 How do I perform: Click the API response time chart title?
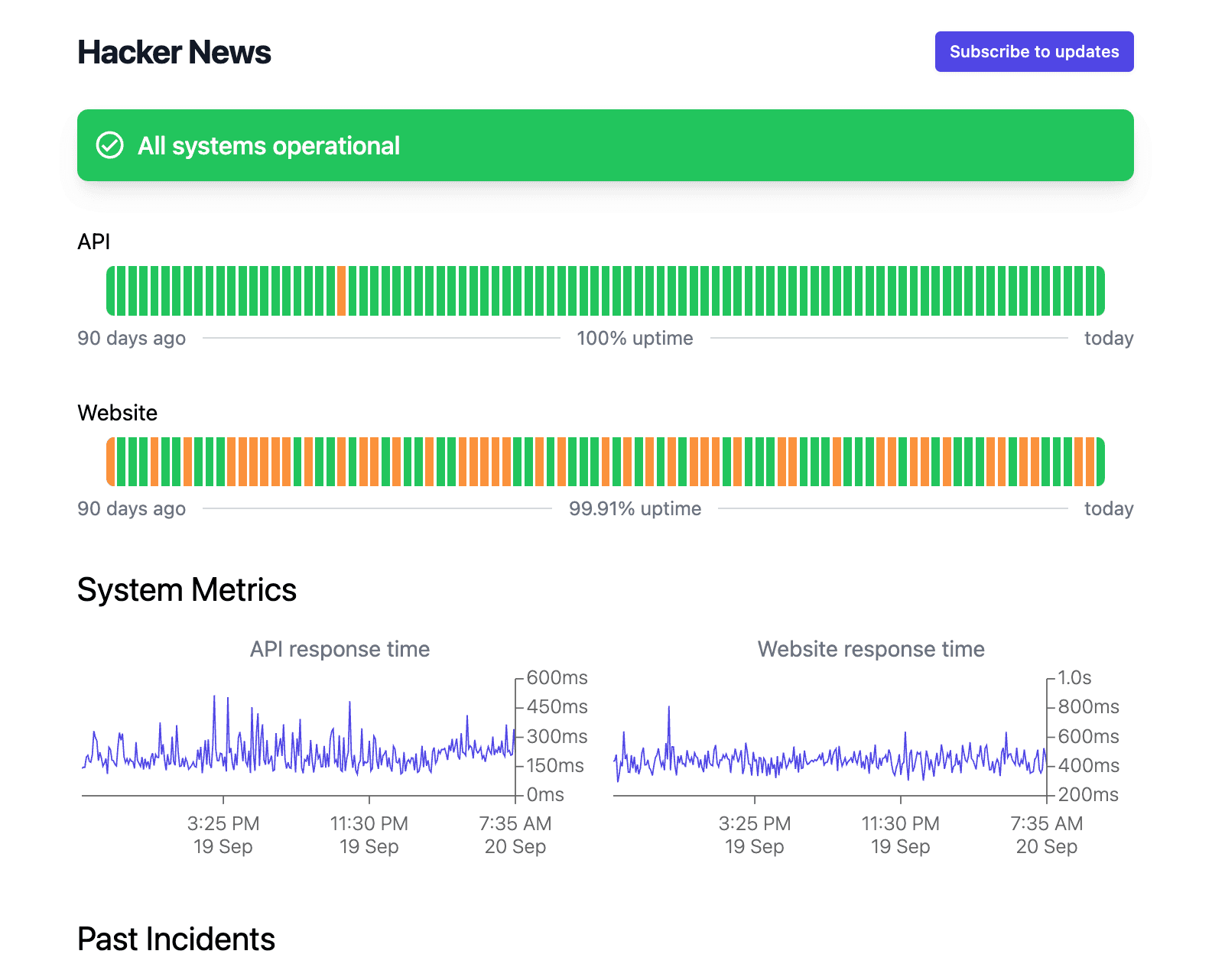click(x=340, y=649)
